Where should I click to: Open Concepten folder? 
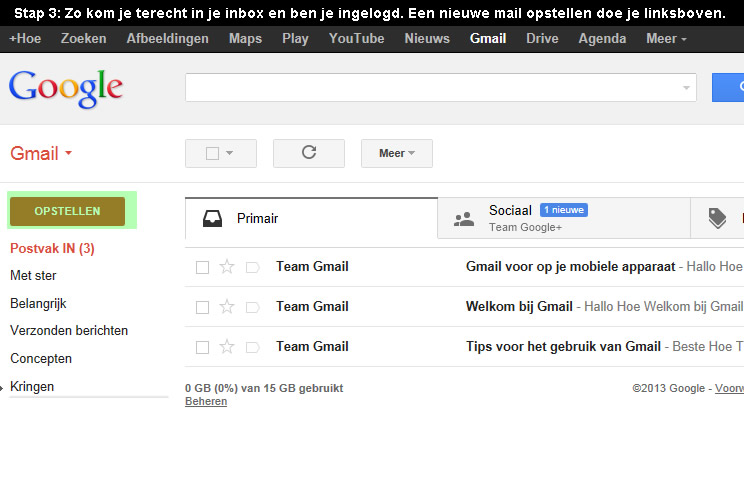41,359
